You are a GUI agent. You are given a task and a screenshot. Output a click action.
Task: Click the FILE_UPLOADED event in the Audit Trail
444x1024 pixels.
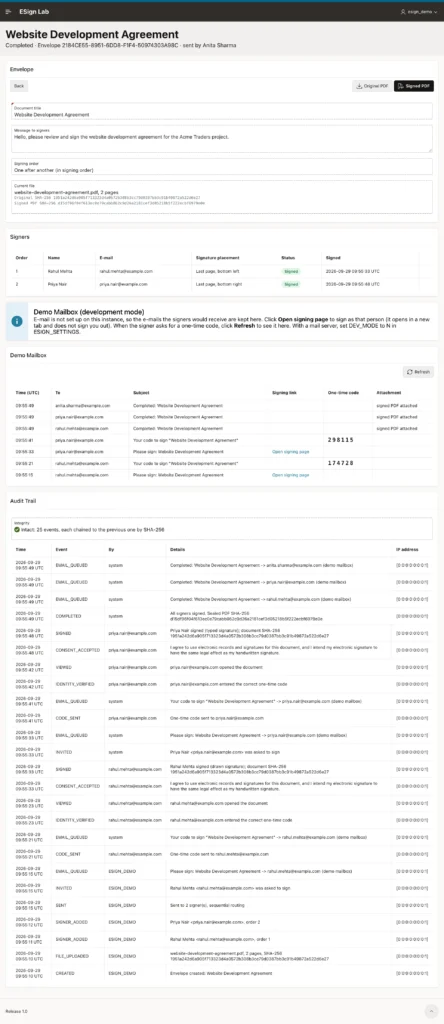(x=71, y=957)
